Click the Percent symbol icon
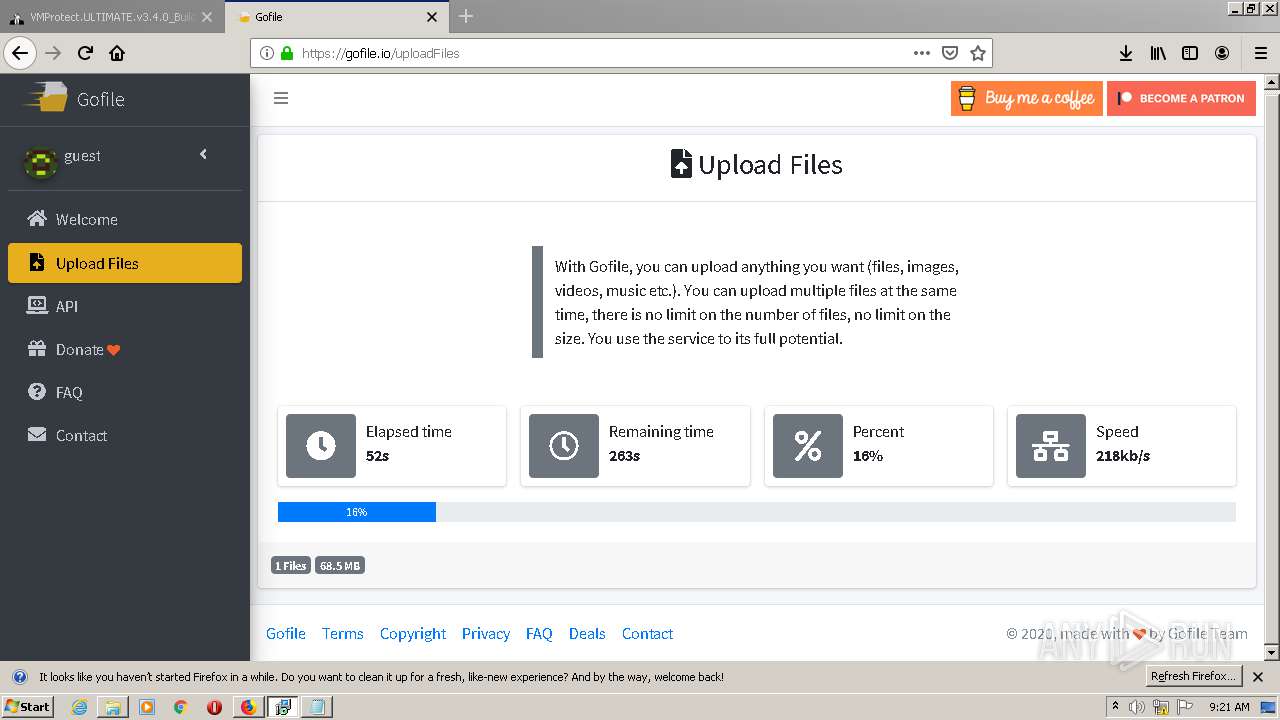This screenshot has height=720, width=1280. point(808,446)
